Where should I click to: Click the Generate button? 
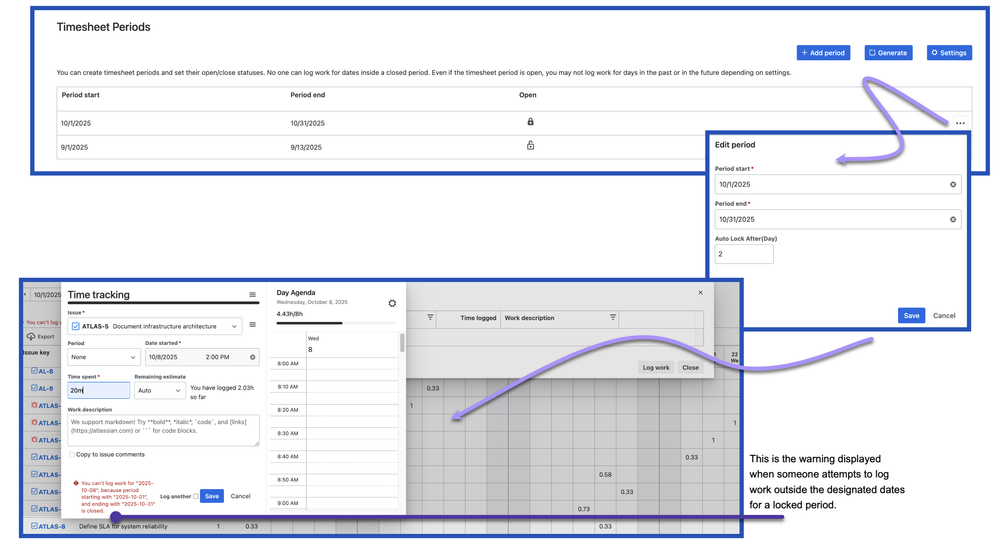[x=888, y=53]
